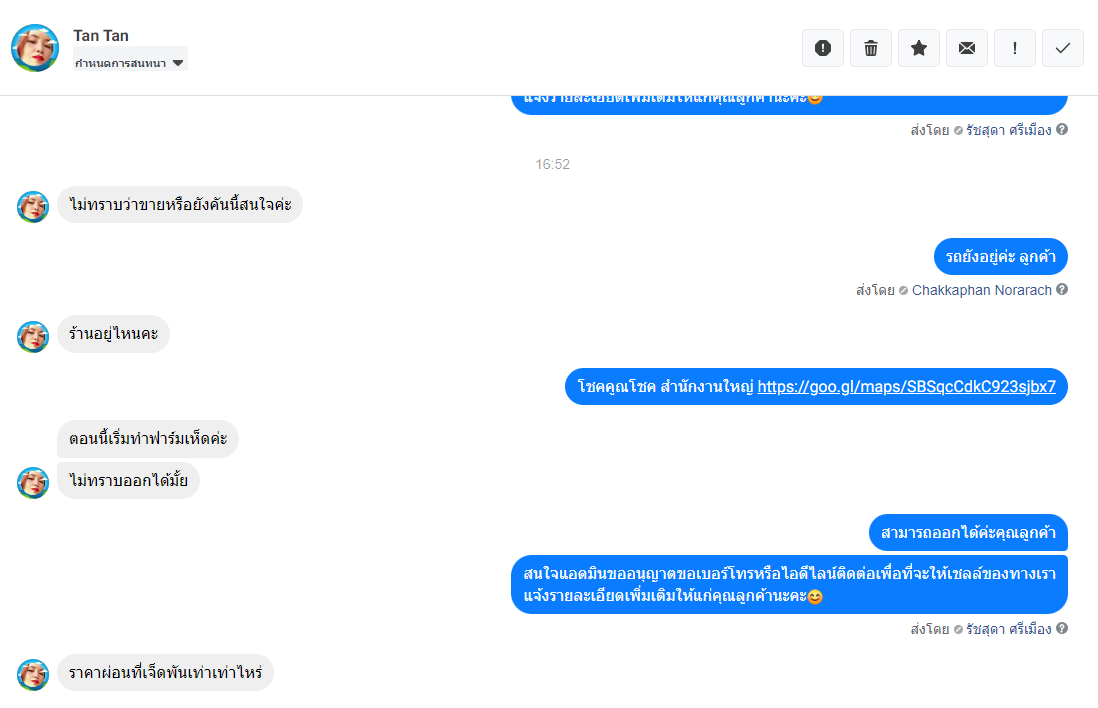Select the ราคาผ่อนที่เจ็ดพันเท่าเท่าไหร่ message
Screen dimensions: 1098x708
(165, 673)
